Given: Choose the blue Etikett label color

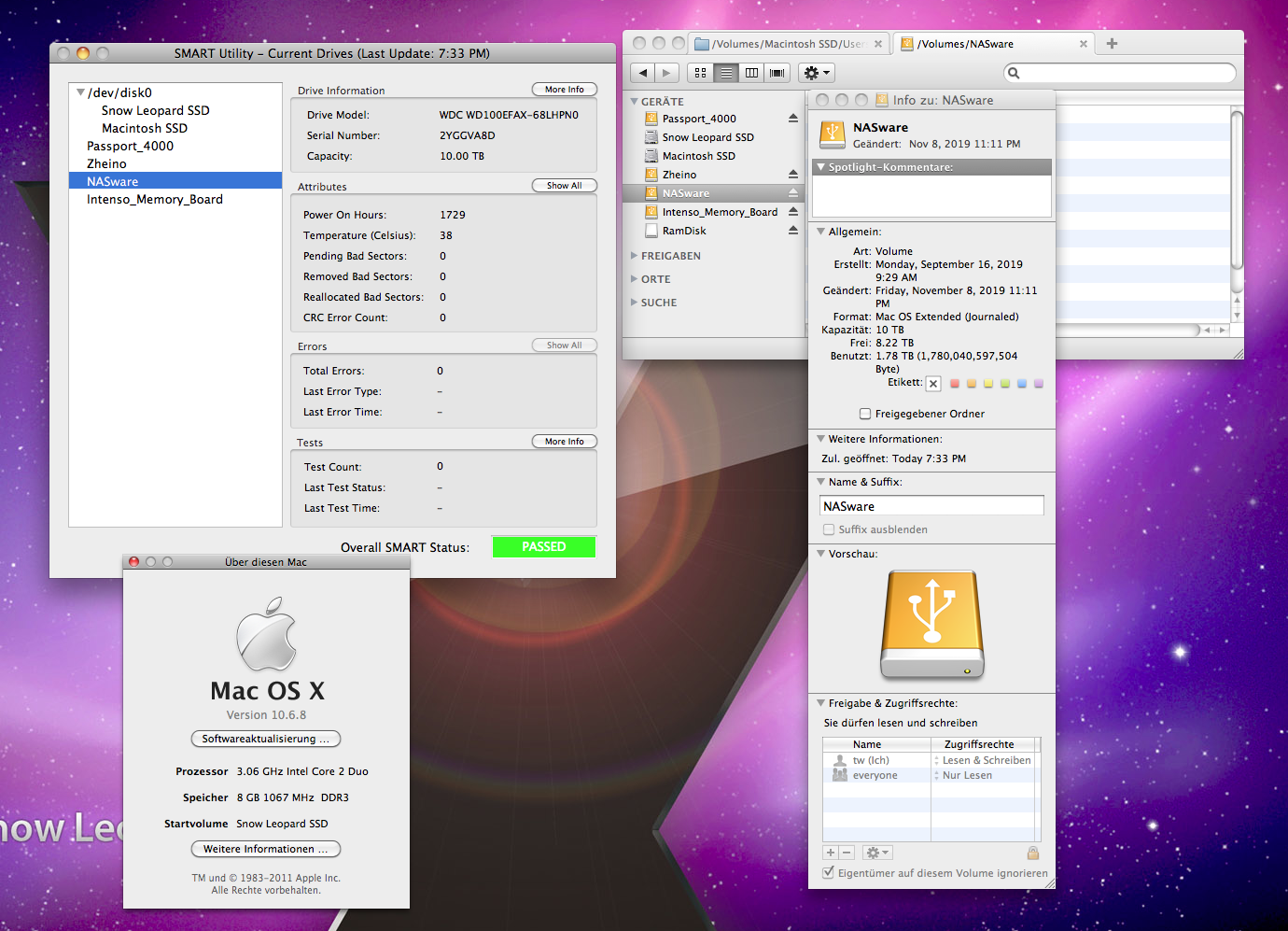Looking at the screenshot, I should (x=1022, y=384).
